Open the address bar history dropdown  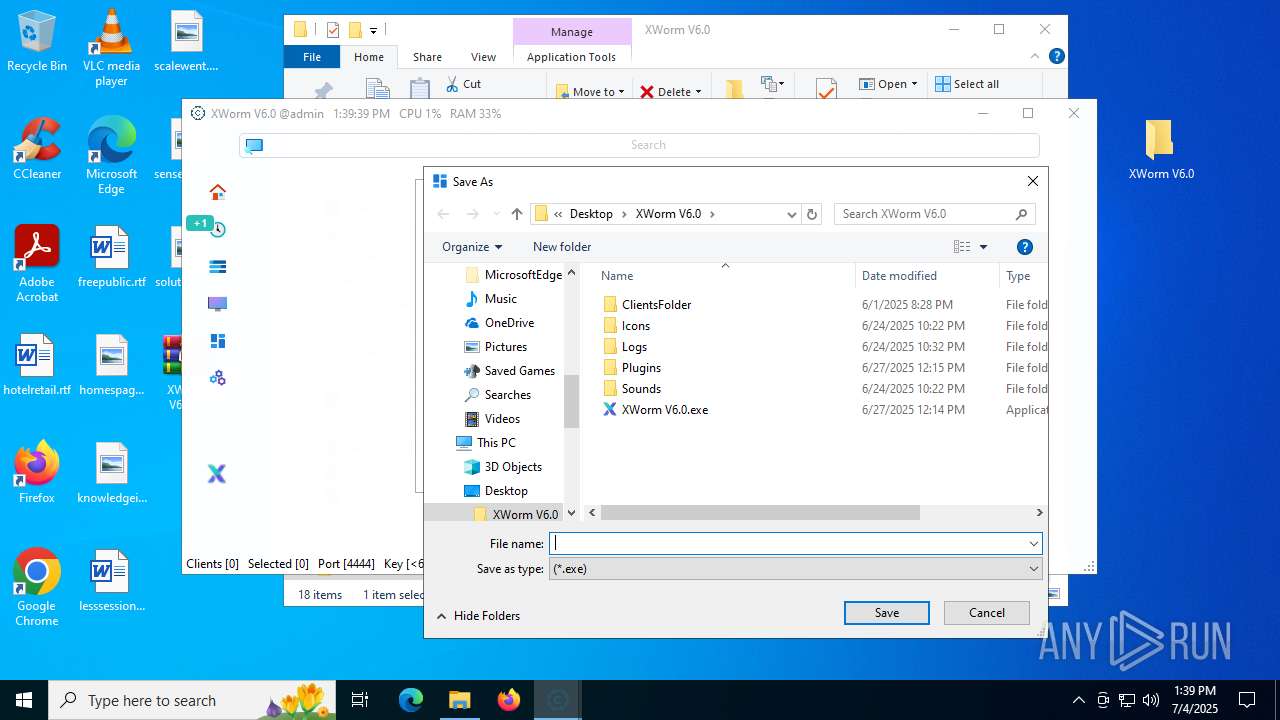point(792,214)
